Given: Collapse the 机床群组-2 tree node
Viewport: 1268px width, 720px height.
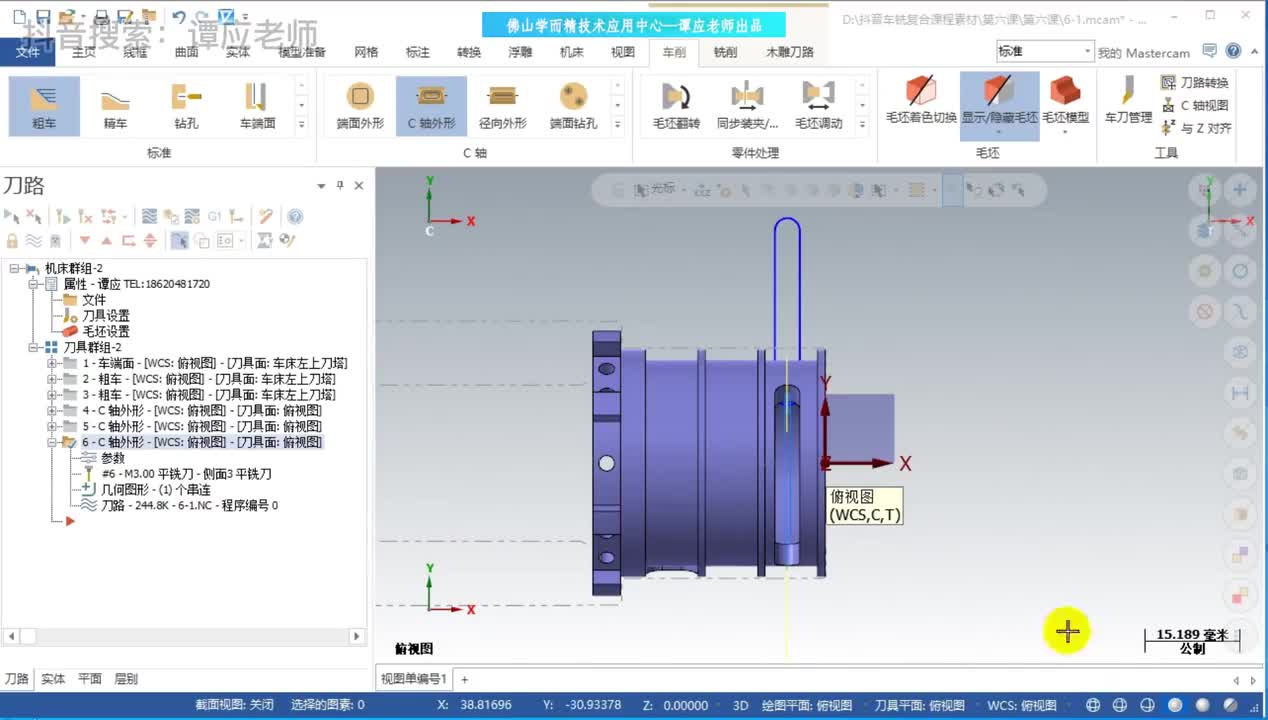Looking at the screenshot, I should pyautogui.click(x=15, y=268).
